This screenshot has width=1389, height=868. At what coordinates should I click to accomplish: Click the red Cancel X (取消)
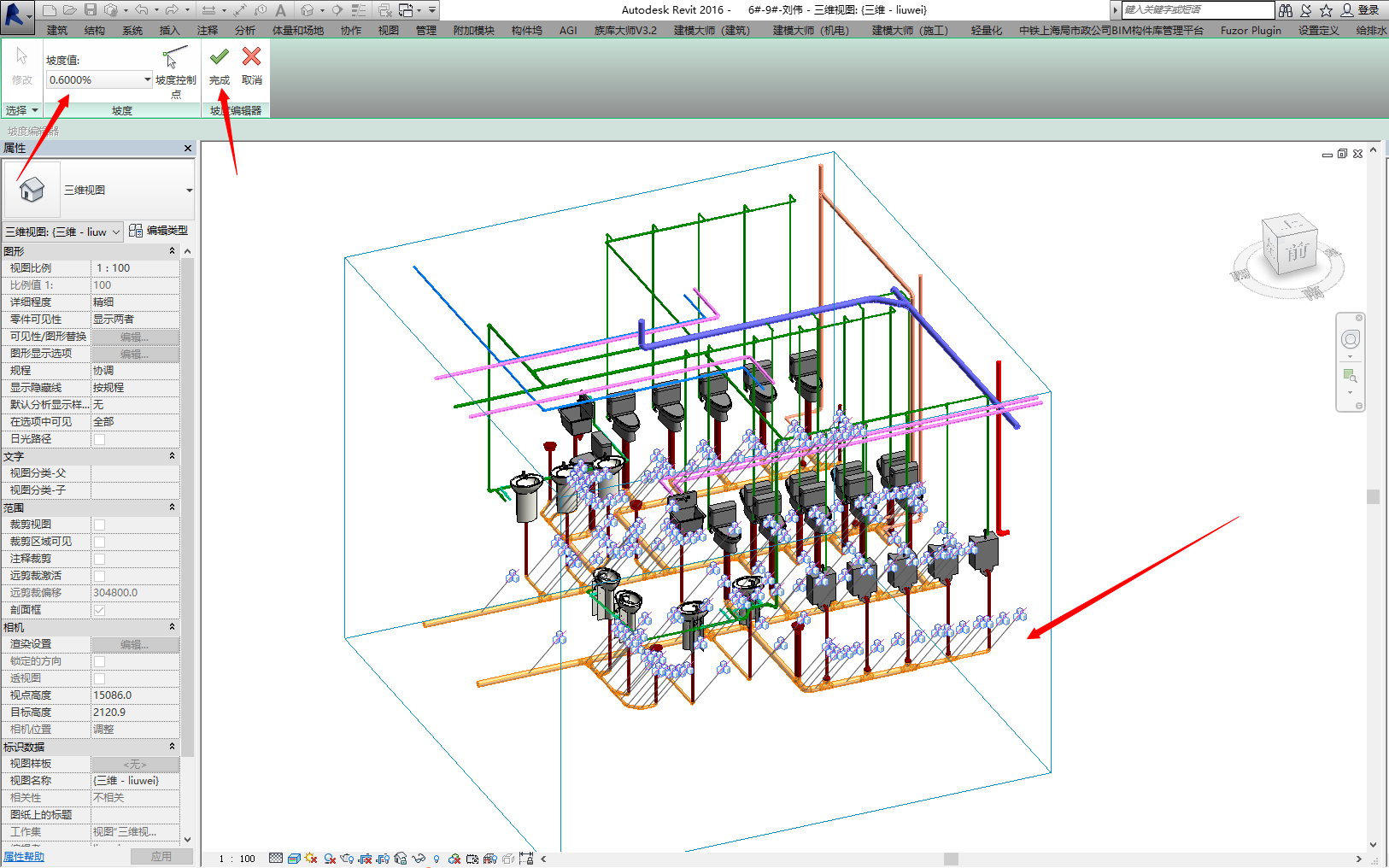251,57
